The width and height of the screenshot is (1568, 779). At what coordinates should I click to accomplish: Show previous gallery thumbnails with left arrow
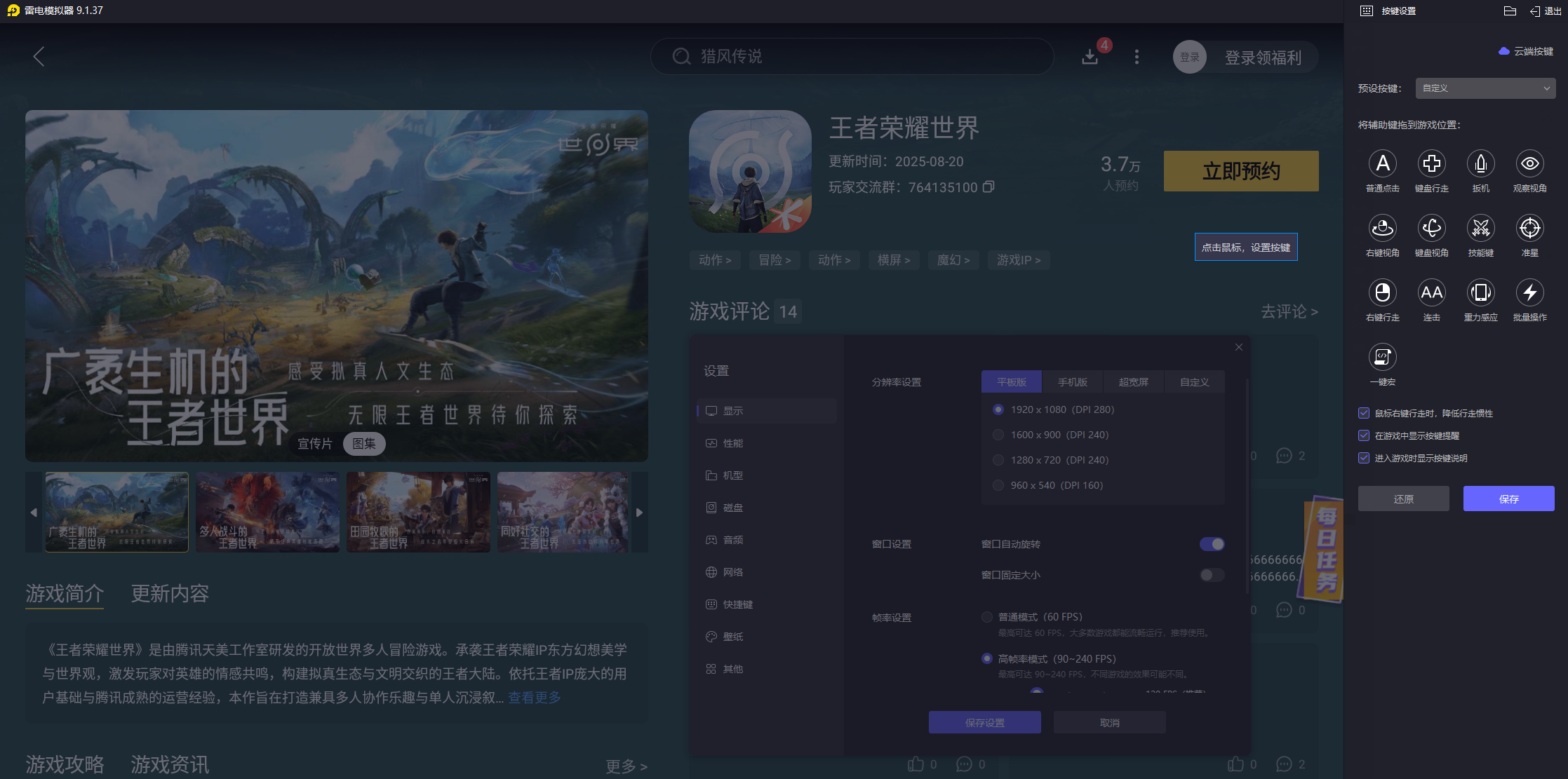(34, 513)
